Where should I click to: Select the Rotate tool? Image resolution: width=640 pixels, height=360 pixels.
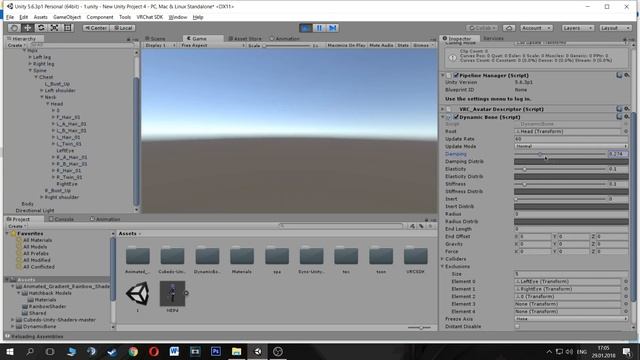pyautogui.click(x=41, y=28)
